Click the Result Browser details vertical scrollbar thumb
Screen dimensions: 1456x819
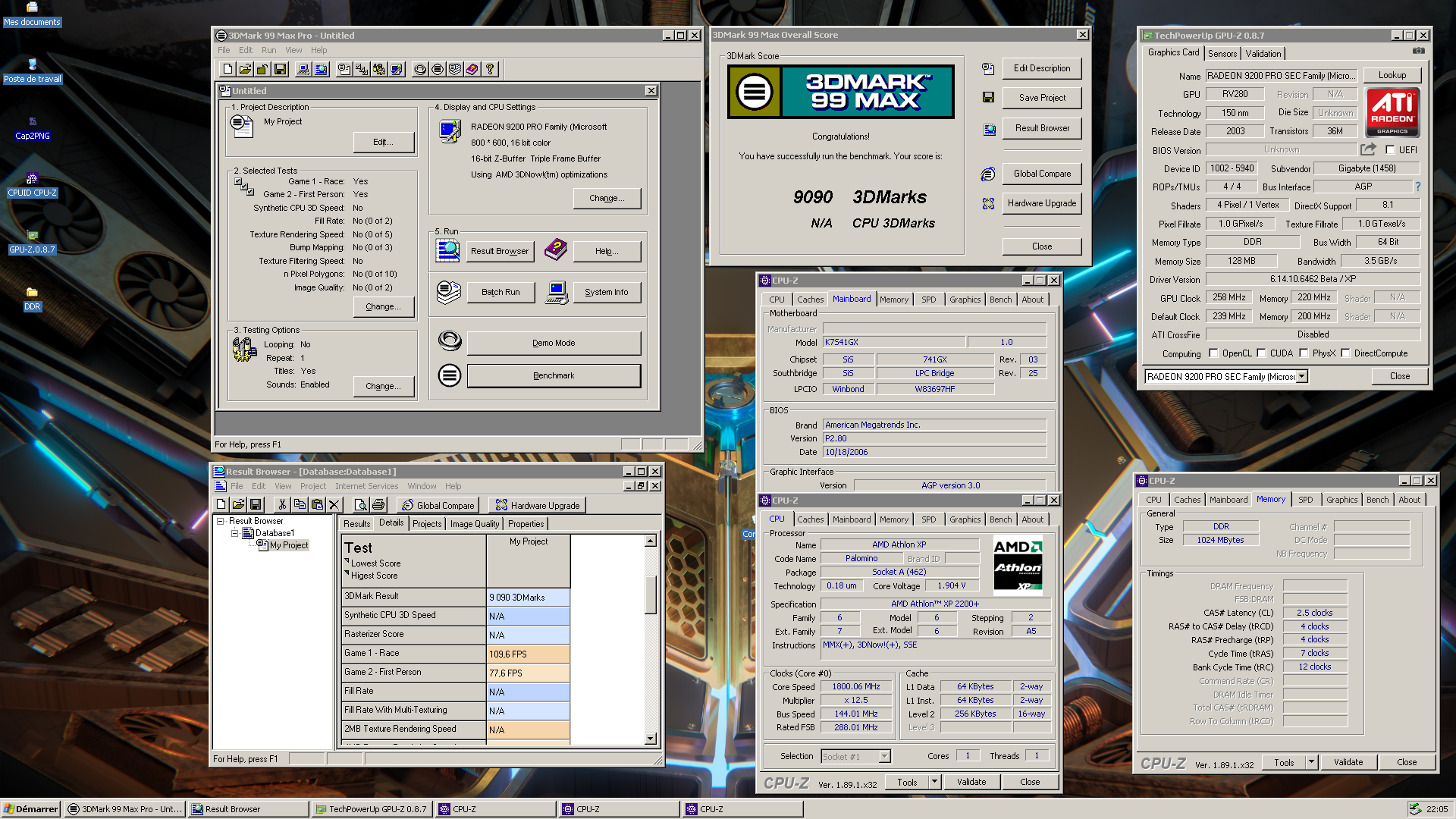coord(651,594)
